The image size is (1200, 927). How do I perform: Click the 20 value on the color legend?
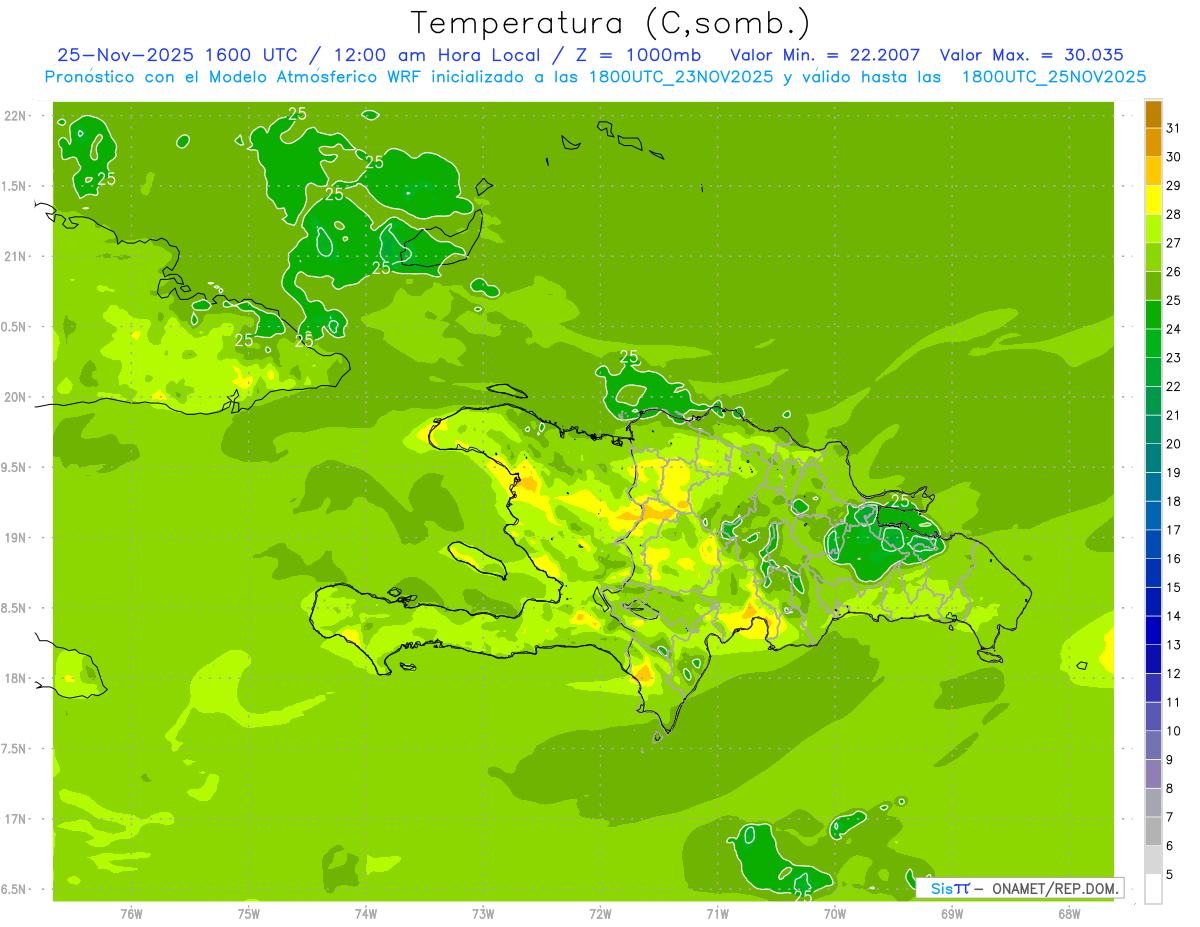tap(1173, 444)
